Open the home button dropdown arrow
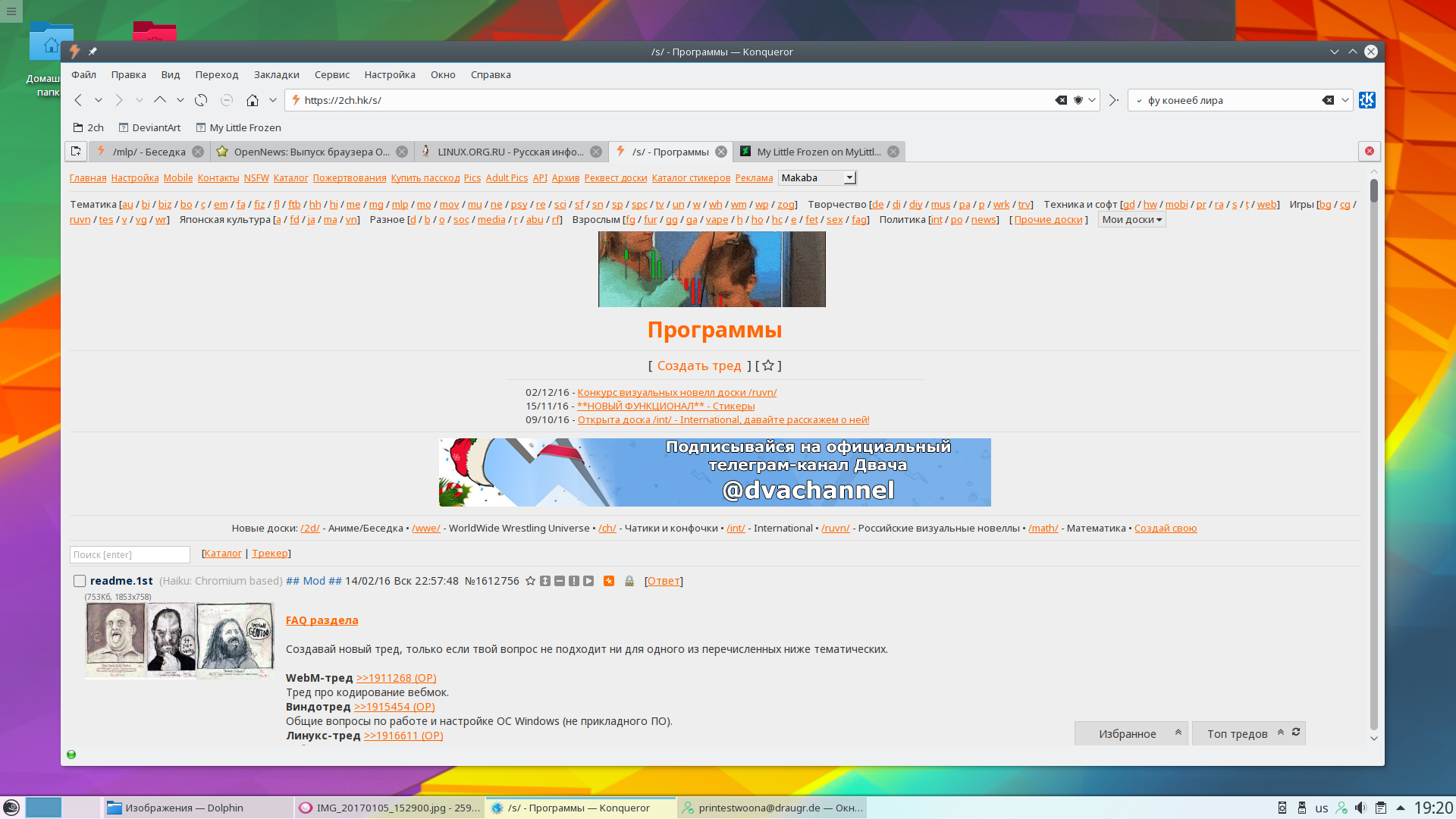Image resolution: width=1456 pixels, height=819 pixels. [273, 100]
